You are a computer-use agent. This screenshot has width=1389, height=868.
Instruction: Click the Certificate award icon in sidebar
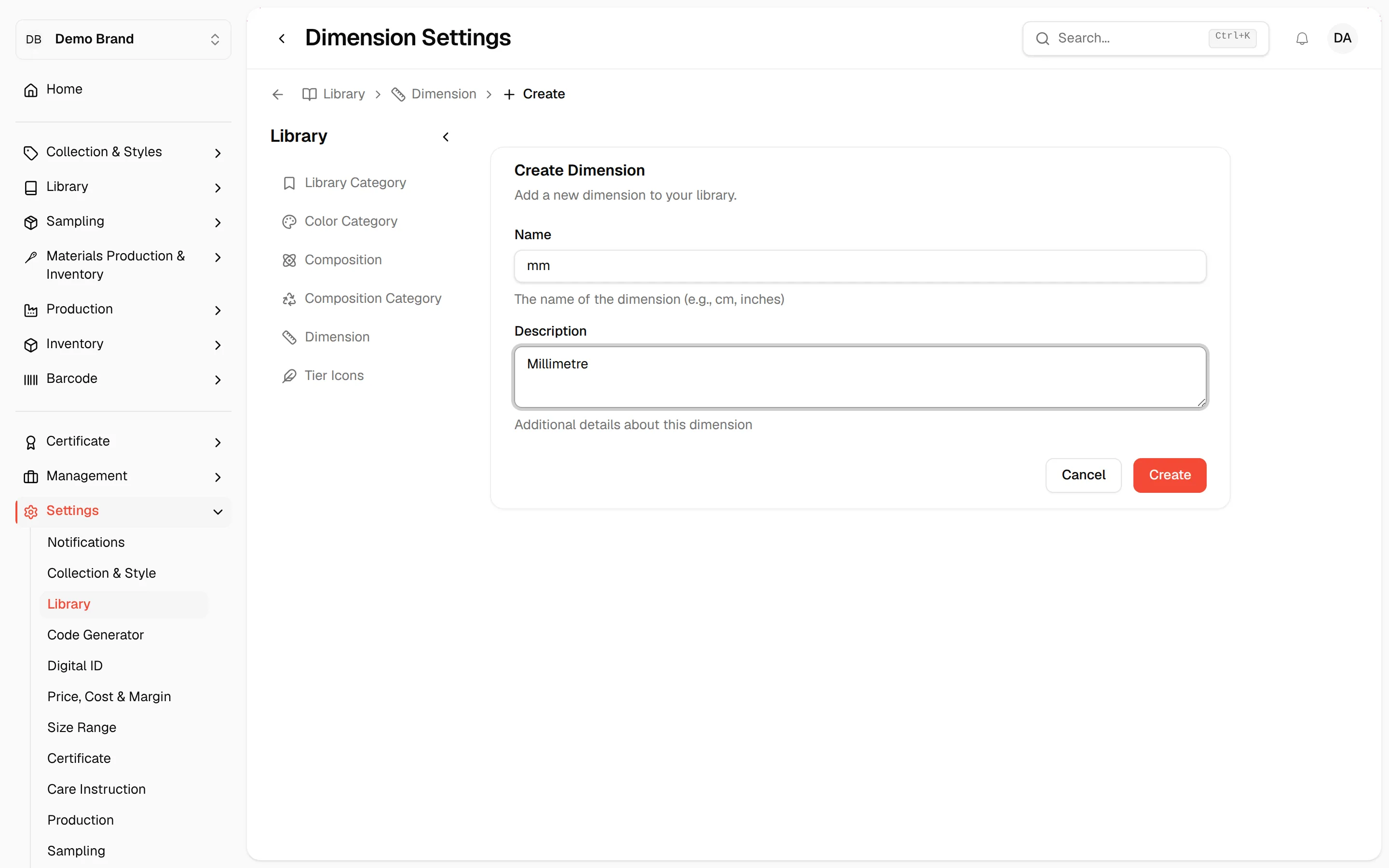[31, 442]
